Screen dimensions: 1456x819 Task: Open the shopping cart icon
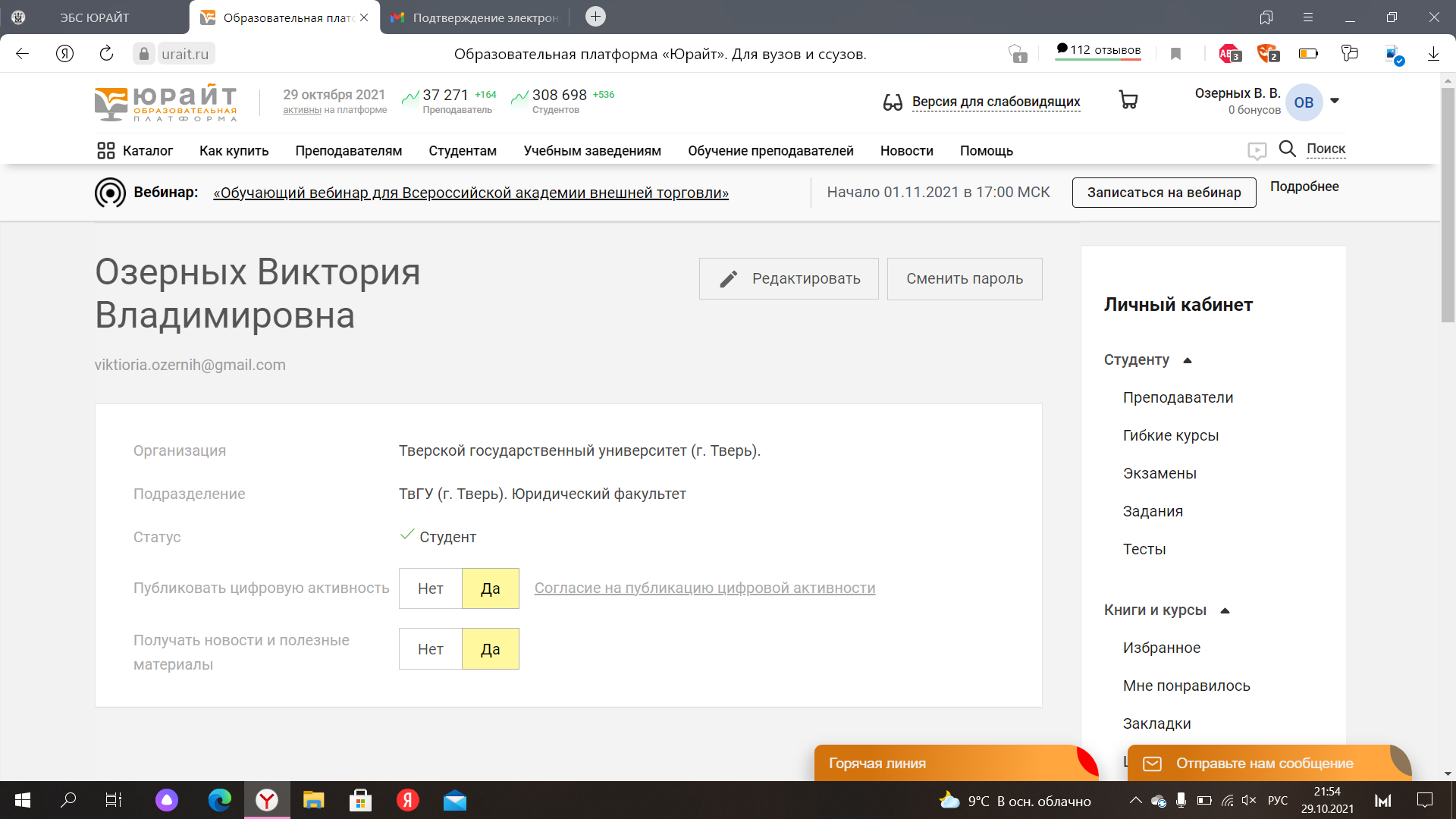[x=1128, y=100]
